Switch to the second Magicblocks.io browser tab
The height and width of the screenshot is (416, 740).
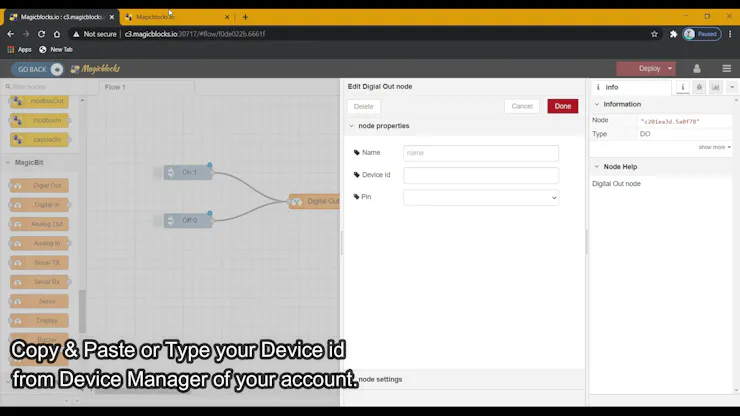[177, 17]
